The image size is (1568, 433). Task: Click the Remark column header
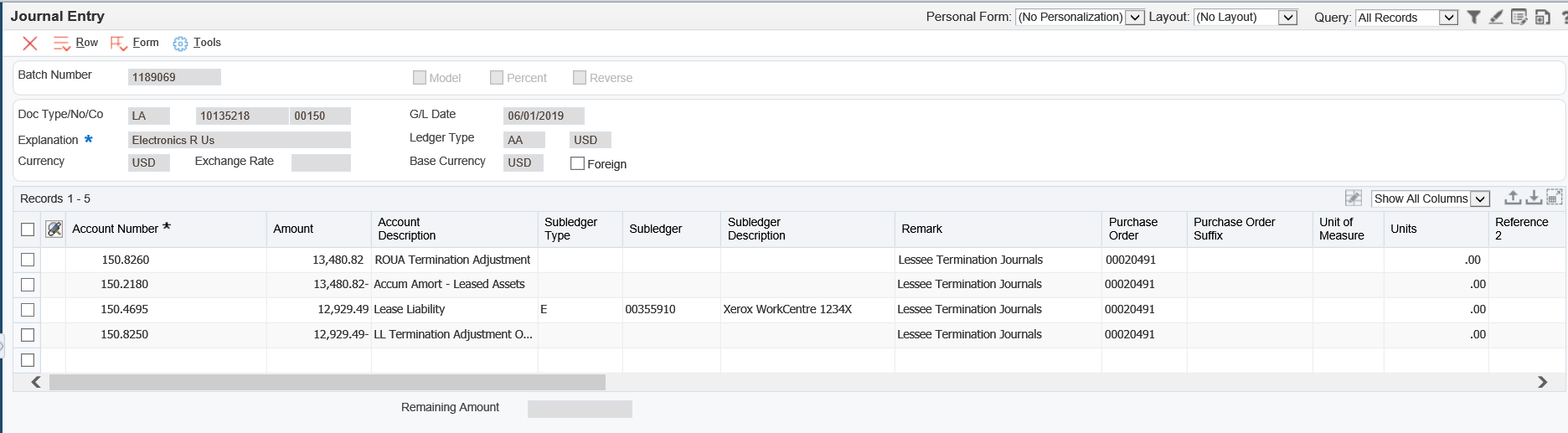tap(921, 229)
